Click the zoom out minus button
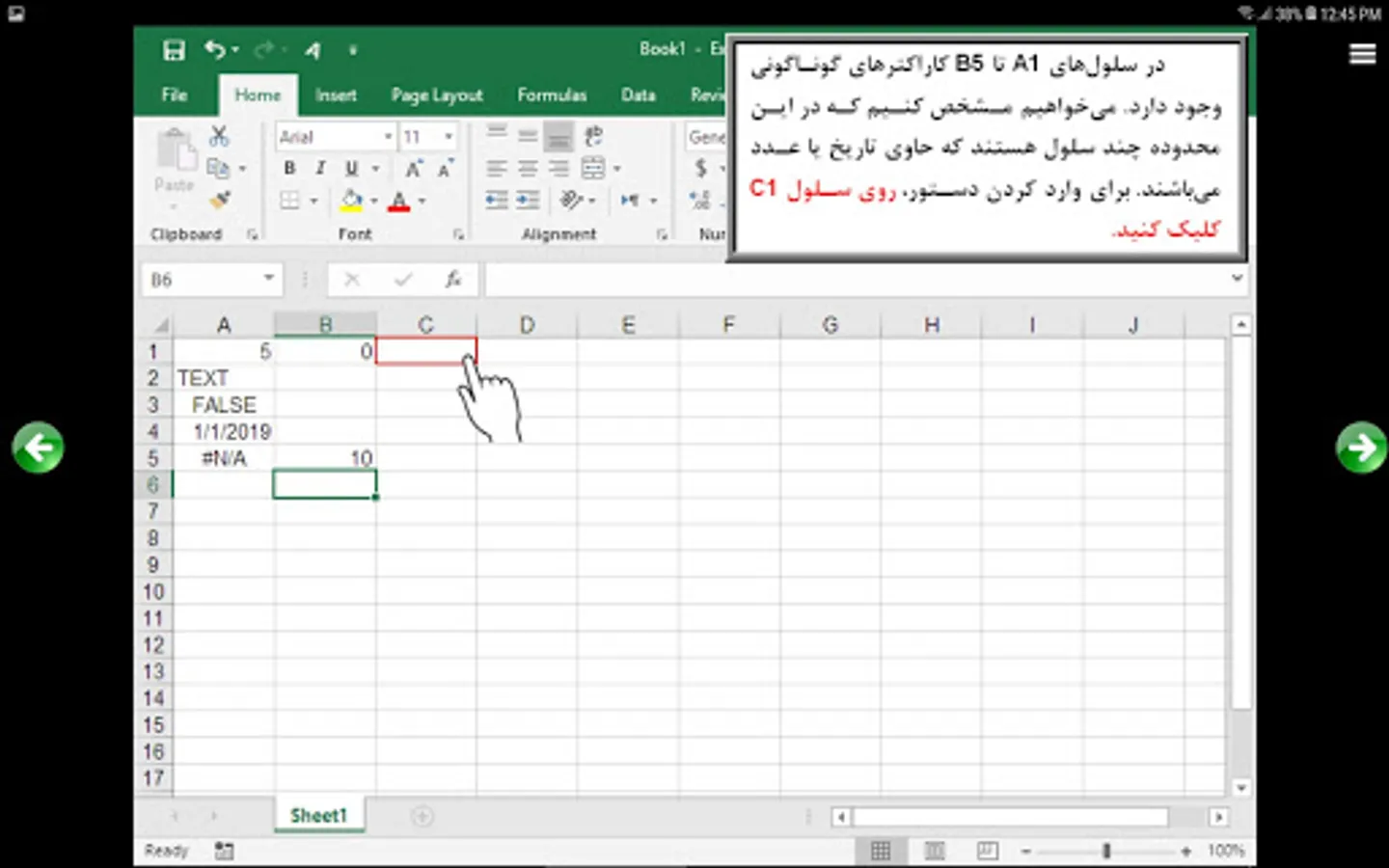This screenshot has height=868, width=1389. [1026, 851]
